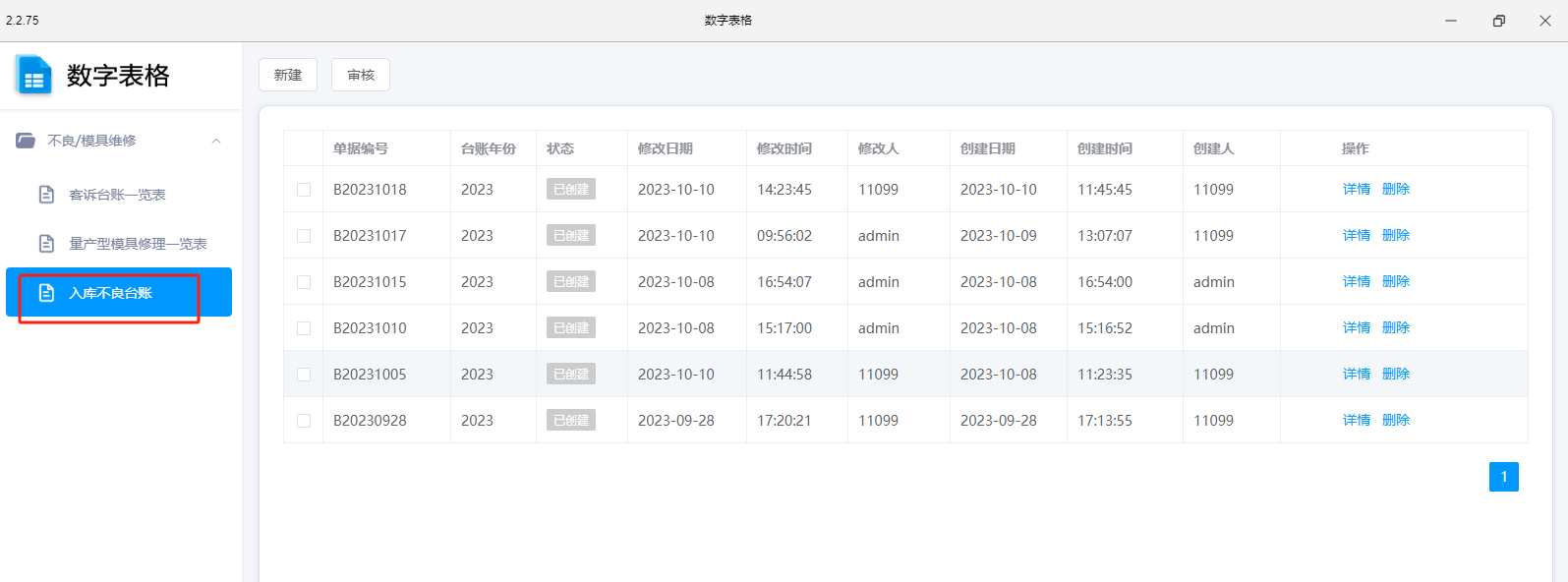Click the 数字表格 app logo icon
Screen dimensions: 1568x582
[33, 76]
